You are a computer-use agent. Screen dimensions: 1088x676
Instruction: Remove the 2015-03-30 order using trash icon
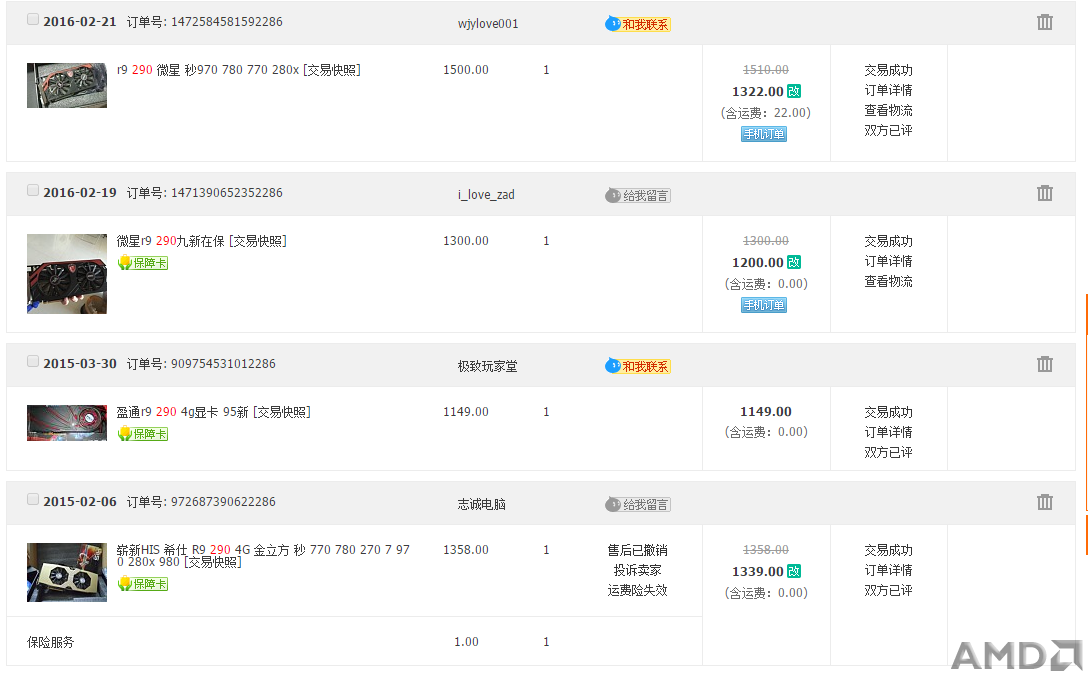1045,364
